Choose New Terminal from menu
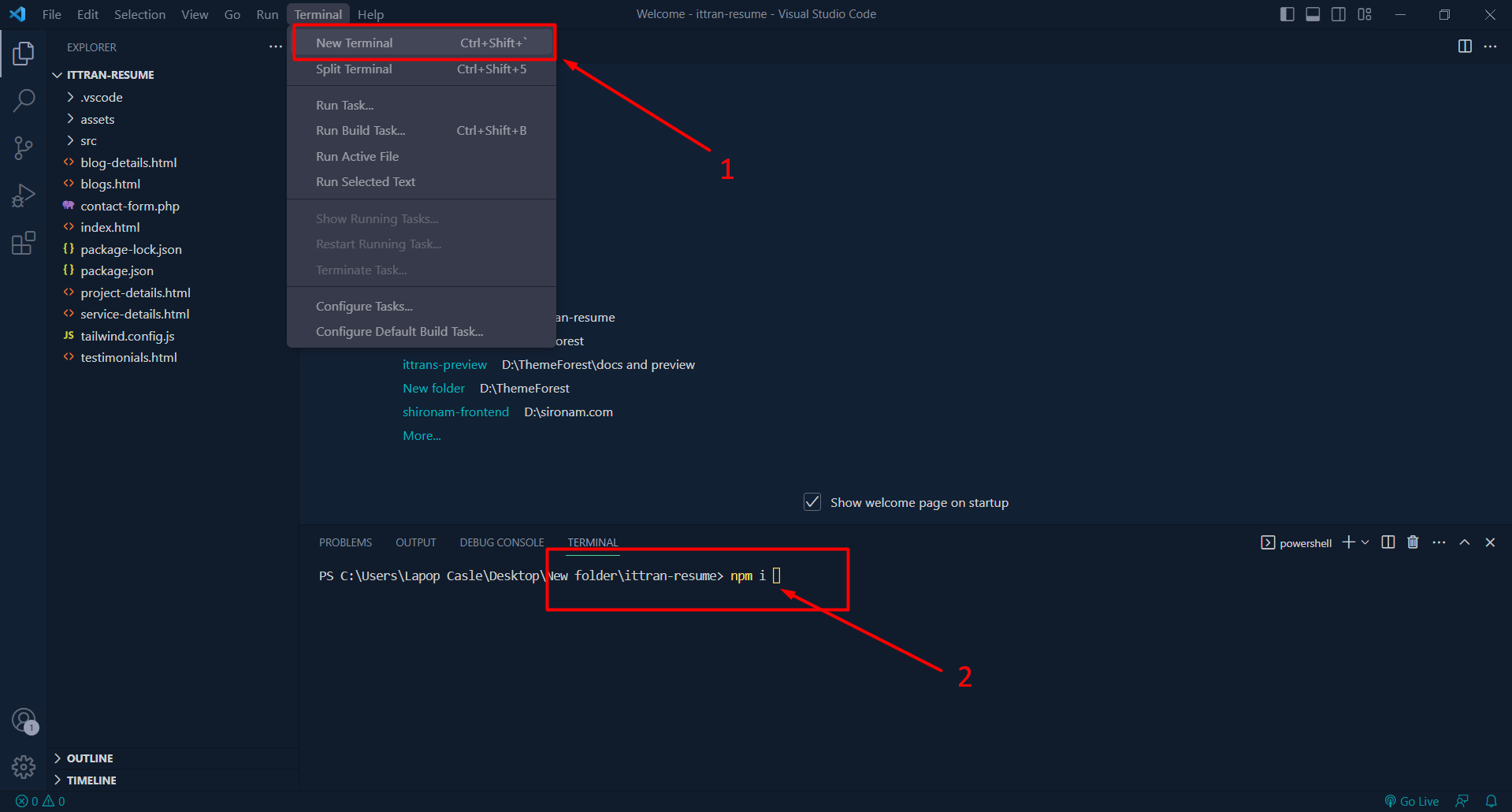The width and height of the screenshot is (1512, 812). [422, 43]
